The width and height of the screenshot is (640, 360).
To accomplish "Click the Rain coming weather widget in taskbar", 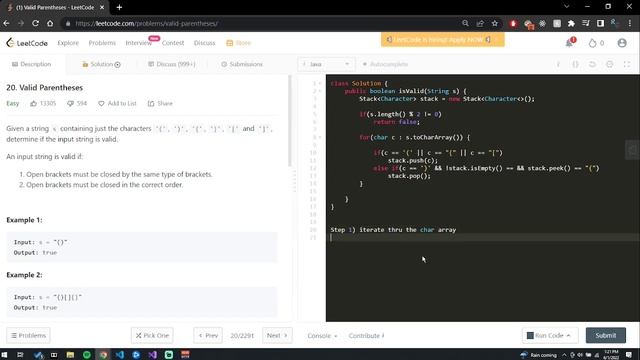I will (x=538, y=355).
